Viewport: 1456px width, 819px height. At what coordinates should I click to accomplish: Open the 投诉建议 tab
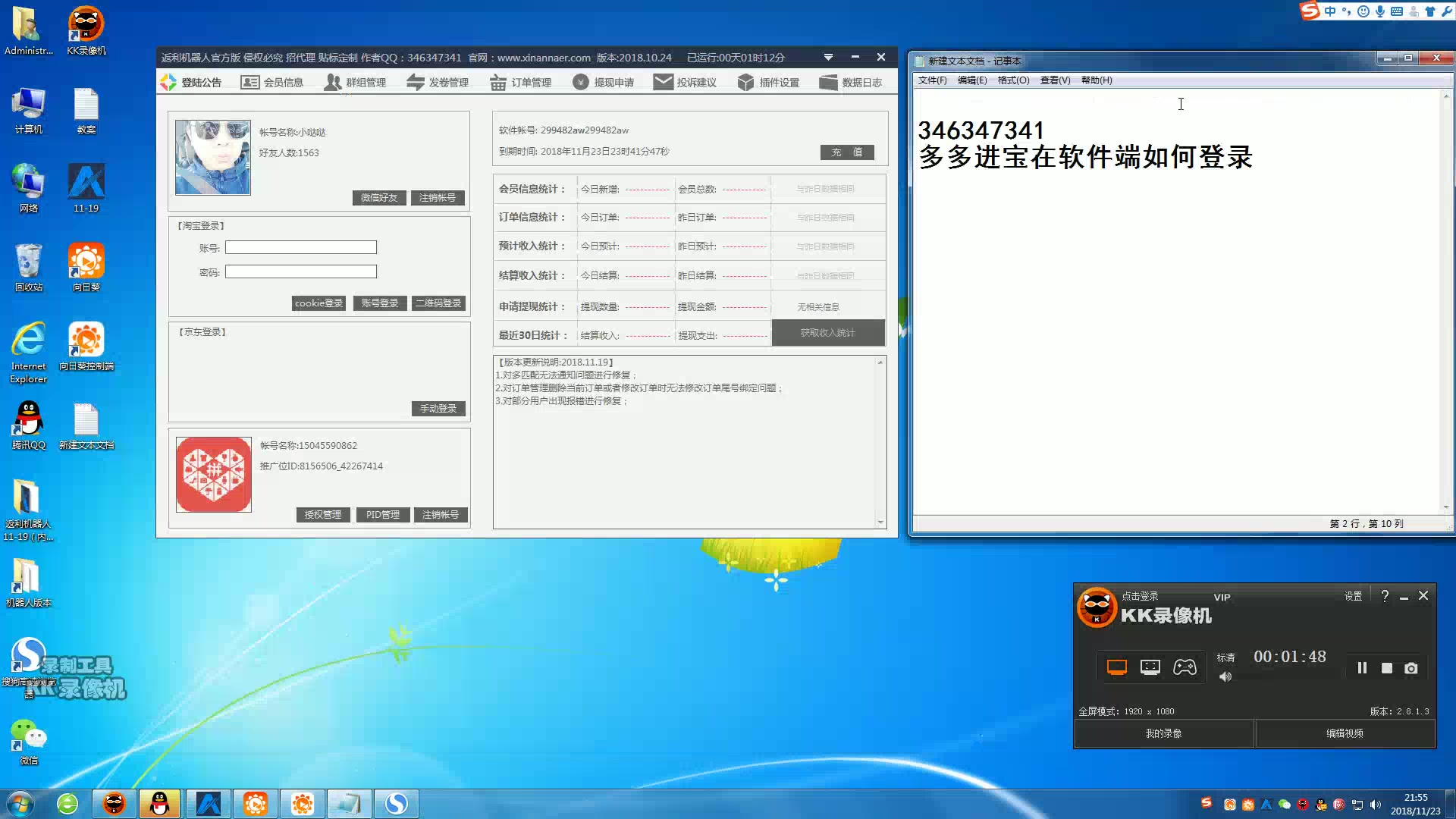point(686,82)
